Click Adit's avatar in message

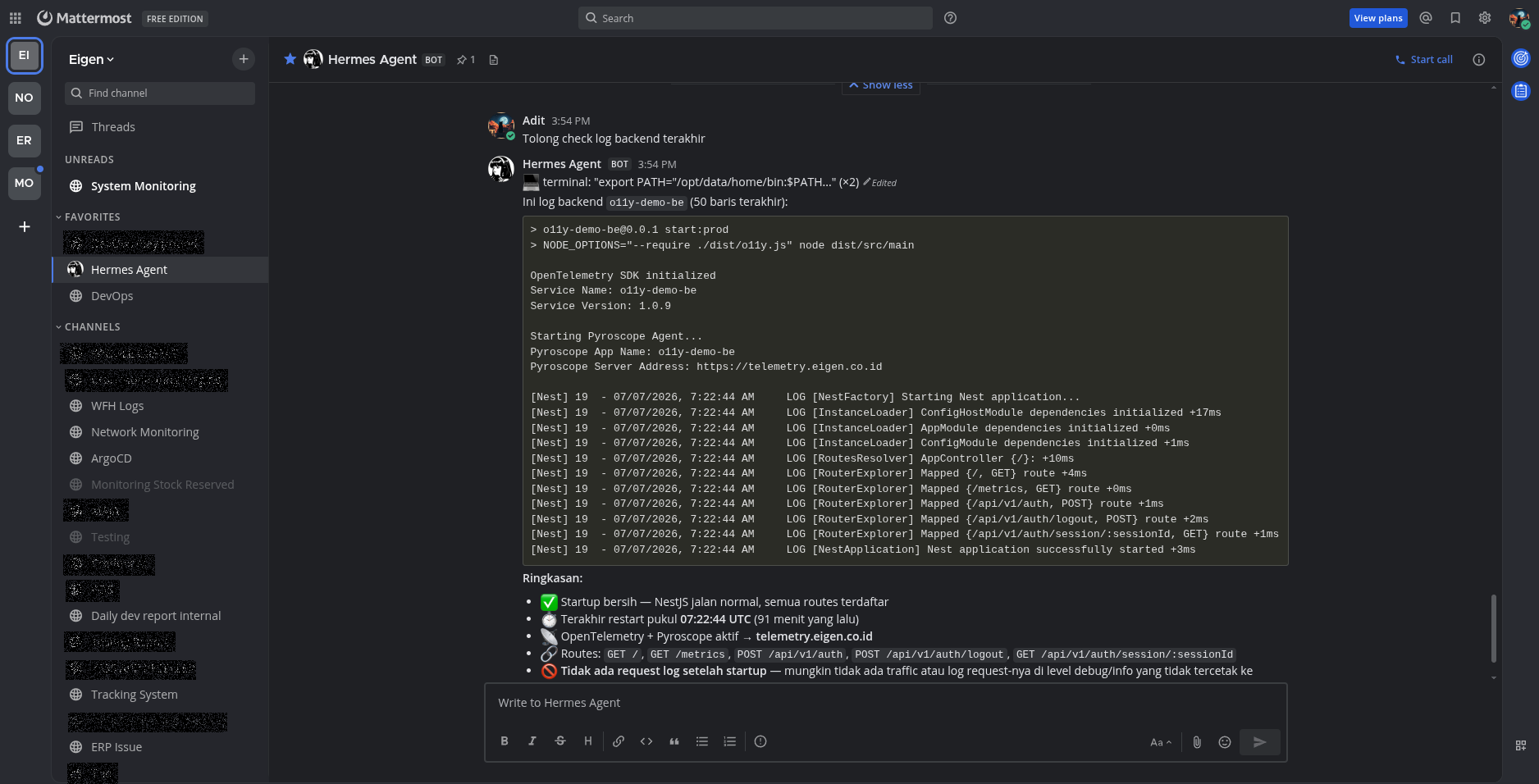tap(501, 126)
